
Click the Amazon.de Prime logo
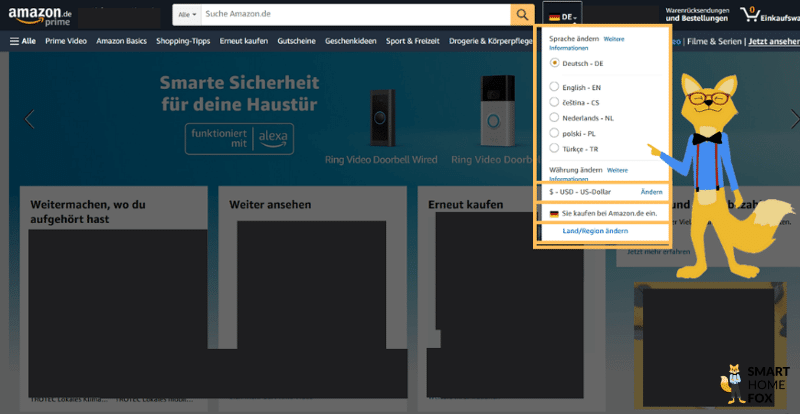pos(40,15)
